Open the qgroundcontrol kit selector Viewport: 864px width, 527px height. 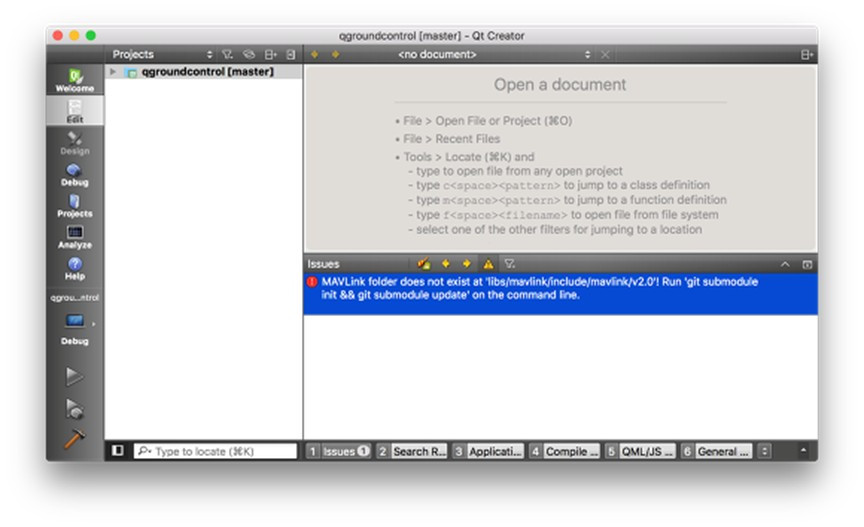pyautogui.click(x=75, y=321)
